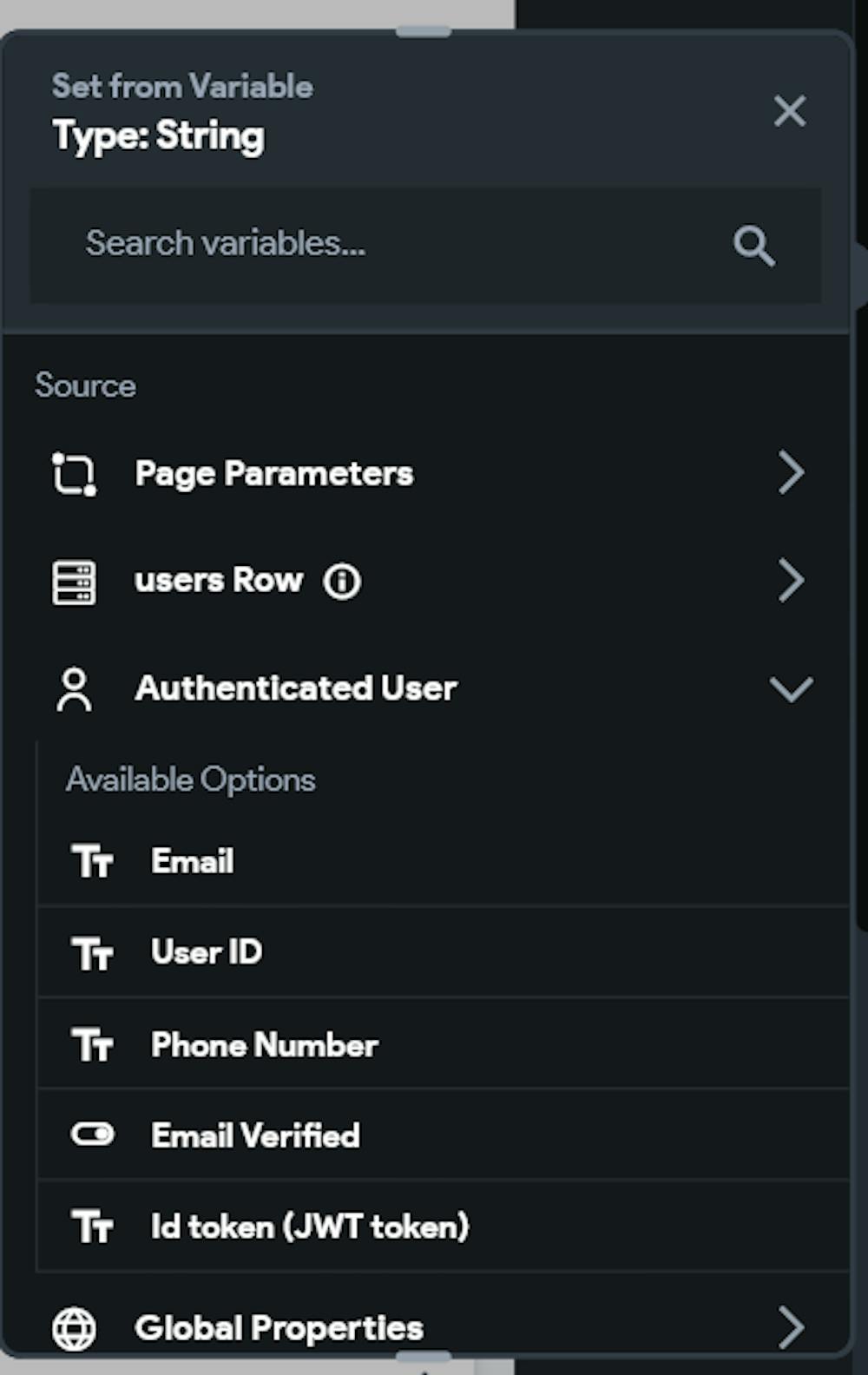Click the users Row database icon

click(x=75, y=582)
